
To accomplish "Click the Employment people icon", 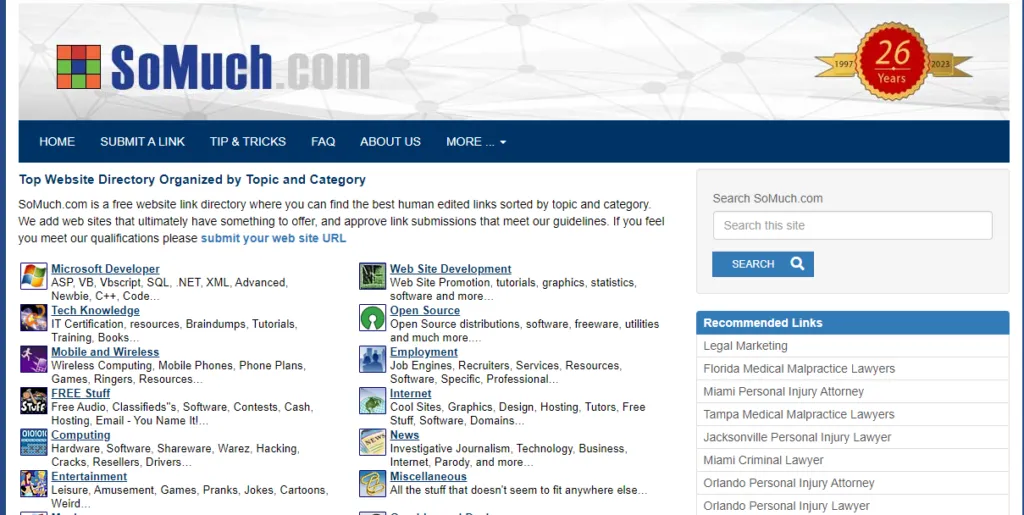I will click(x=372, y=359).
